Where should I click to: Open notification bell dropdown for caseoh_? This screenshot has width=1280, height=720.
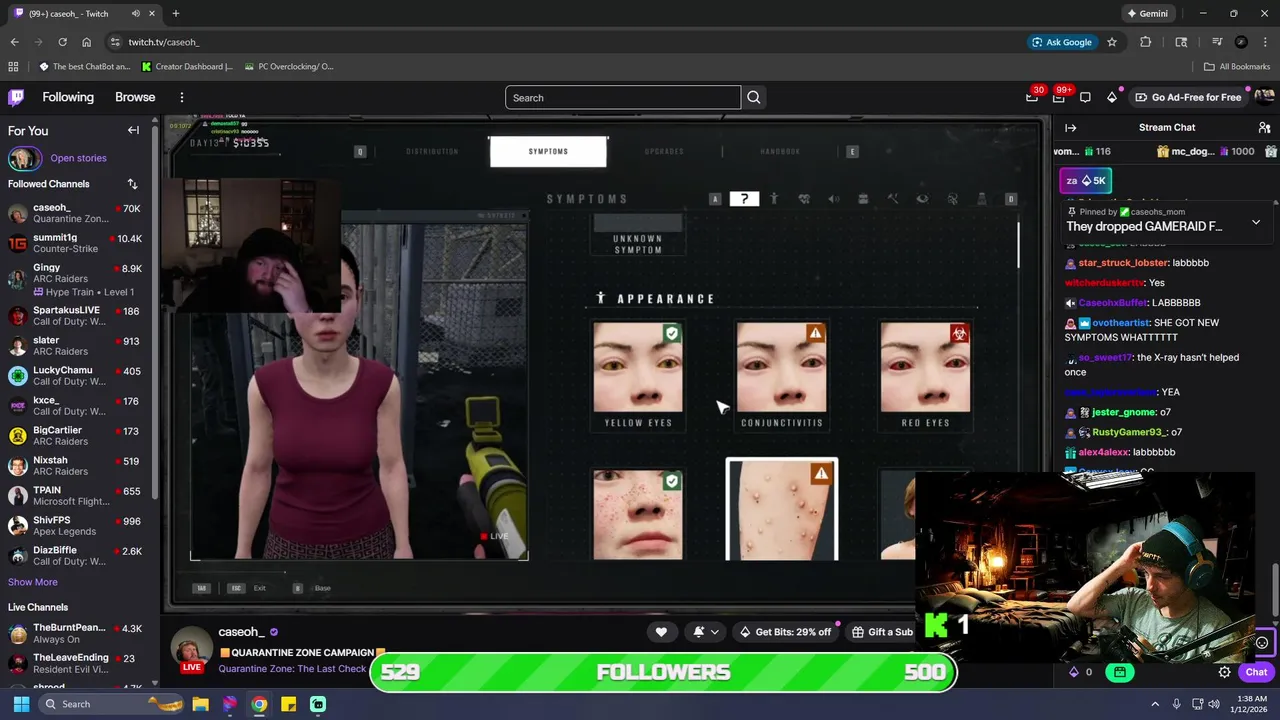(706, 632)
